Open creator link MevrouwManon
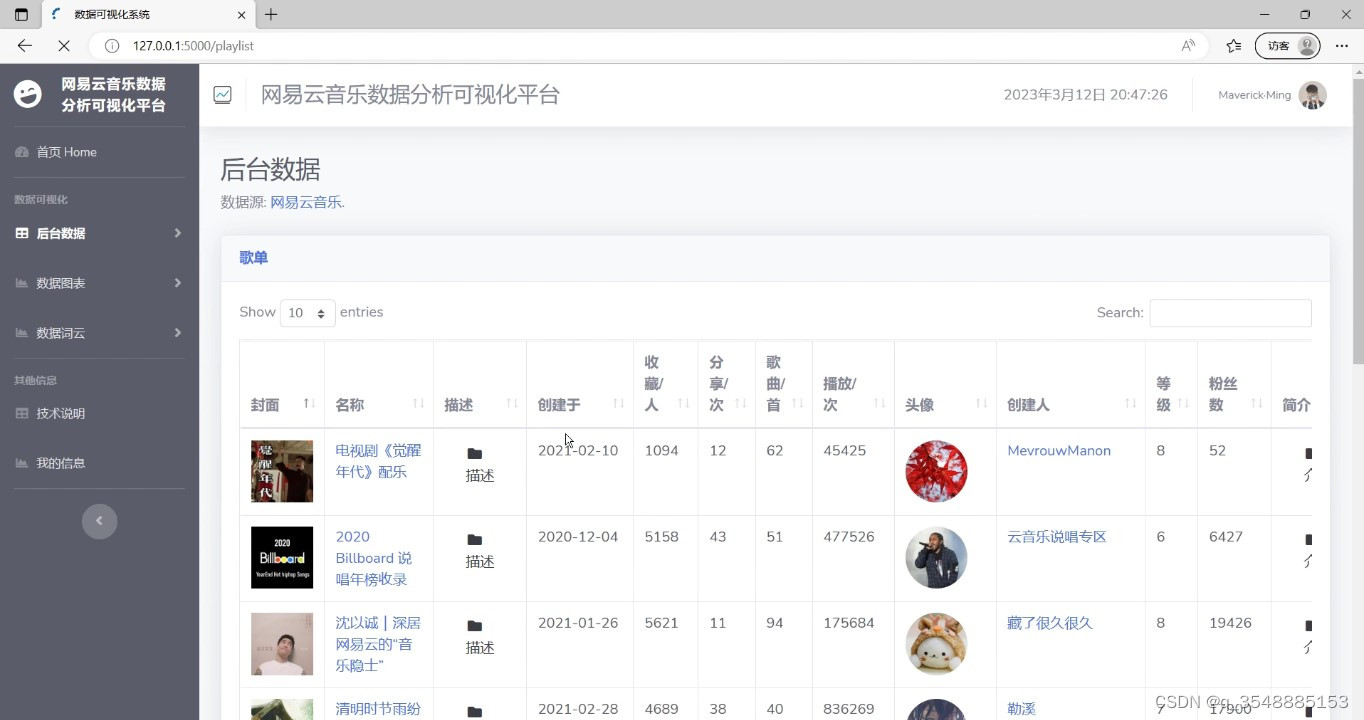1364x720 pixels. (1059, 451)
